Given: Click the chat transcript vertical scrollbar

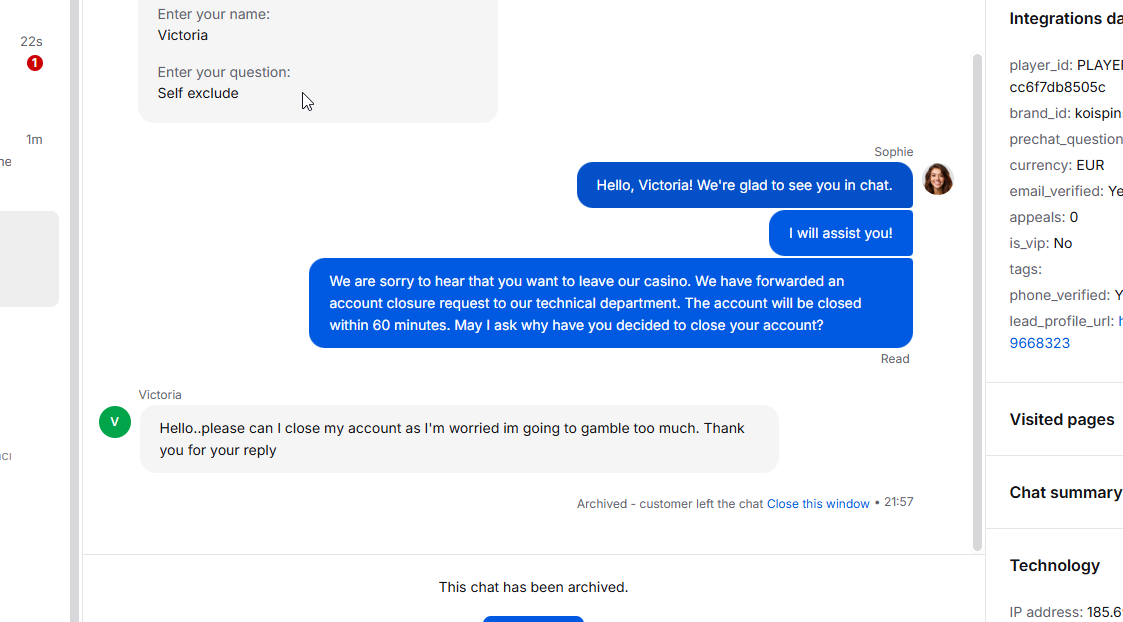Looking at the screenshot, I should (977, 300).
